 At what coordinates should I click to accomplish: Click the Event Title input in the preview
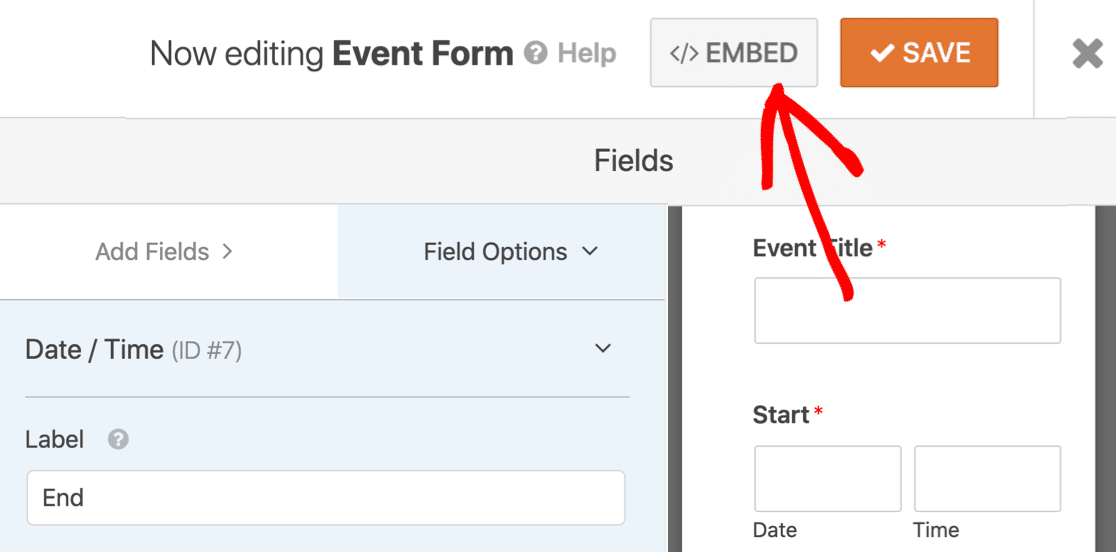coord(907,311)
